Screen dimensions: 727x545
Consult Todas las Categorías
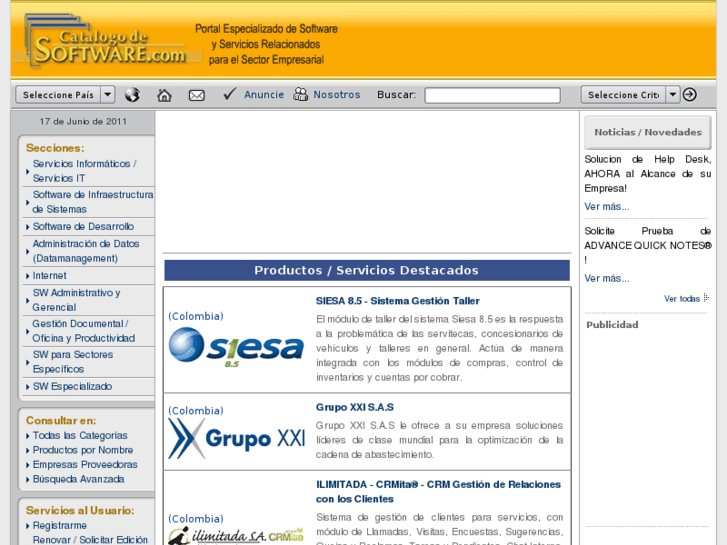(80, 436)
